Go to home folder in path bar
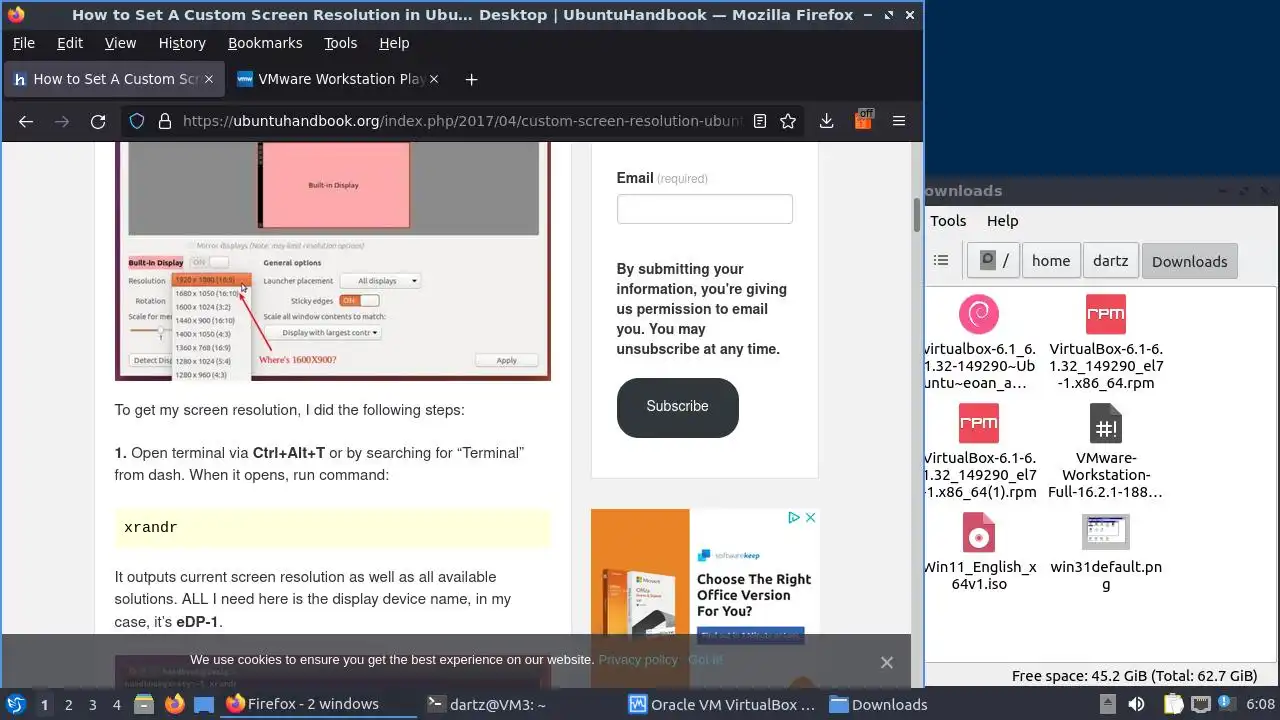This screenshot has height=720, width=1280. tap(1051, 260)
